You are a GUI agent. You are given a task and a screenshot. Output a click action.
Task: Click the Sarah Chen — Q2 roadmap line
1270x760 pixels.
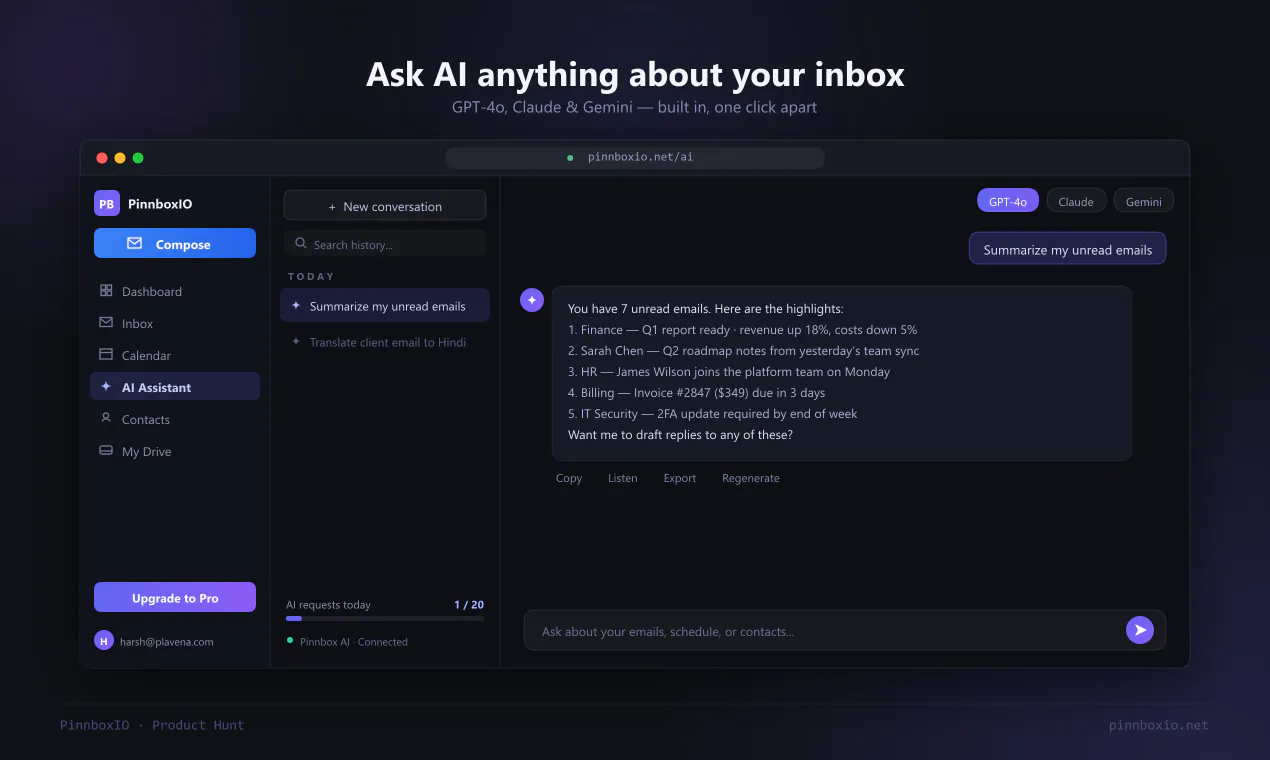pyautogui.click(x=743, y=351)
